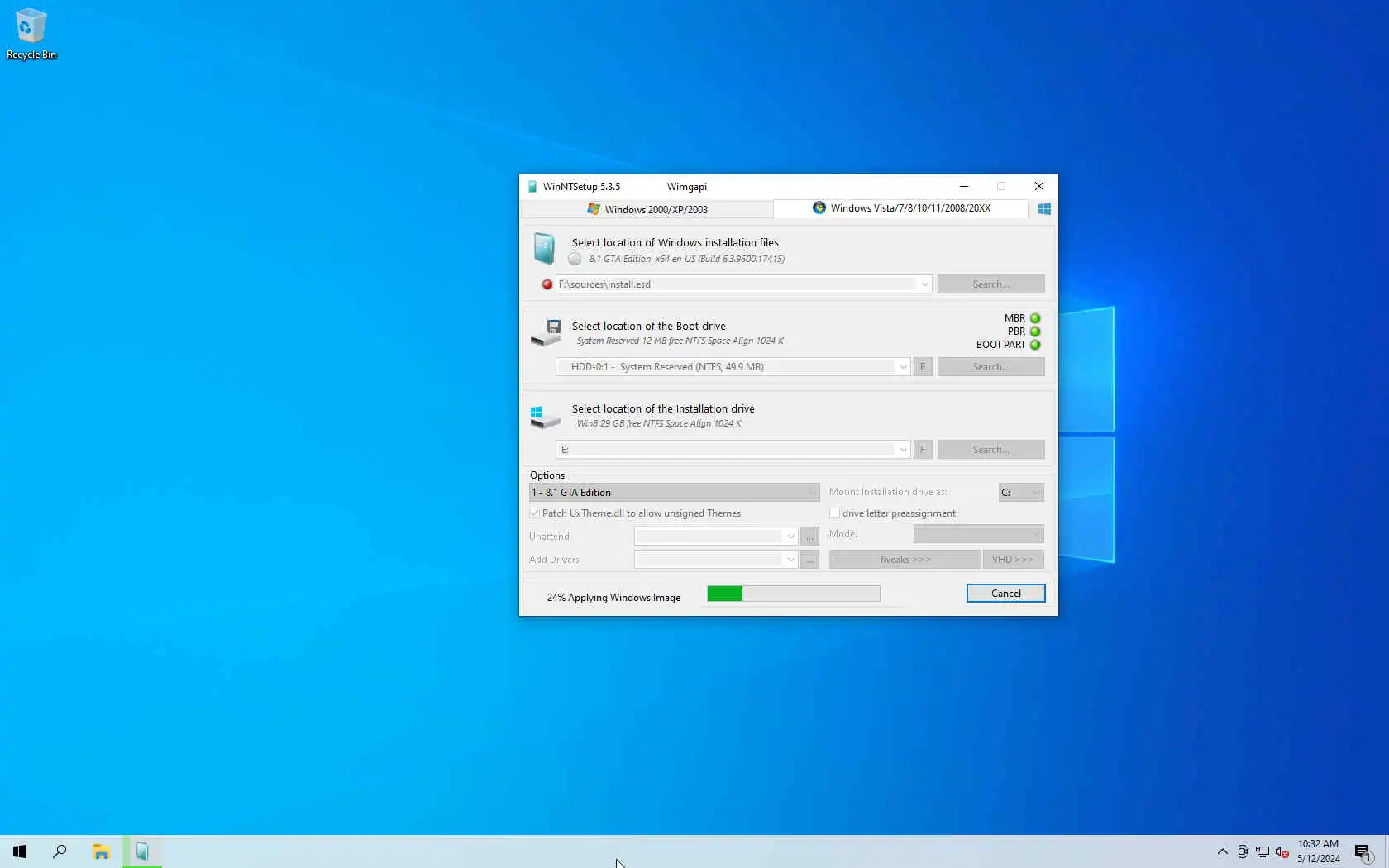1389x868 pixels.
Task: Click the installation files box icon
Action: 544,249
